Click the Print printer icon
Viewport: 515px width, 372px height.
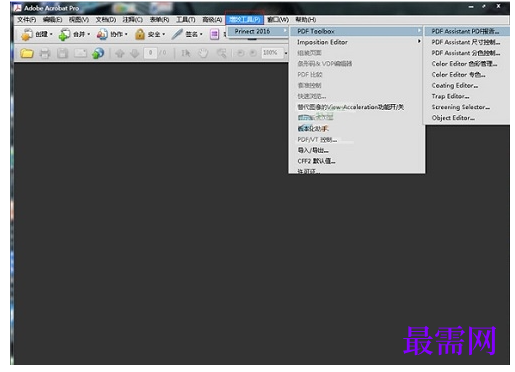click(x=45, y=53)
